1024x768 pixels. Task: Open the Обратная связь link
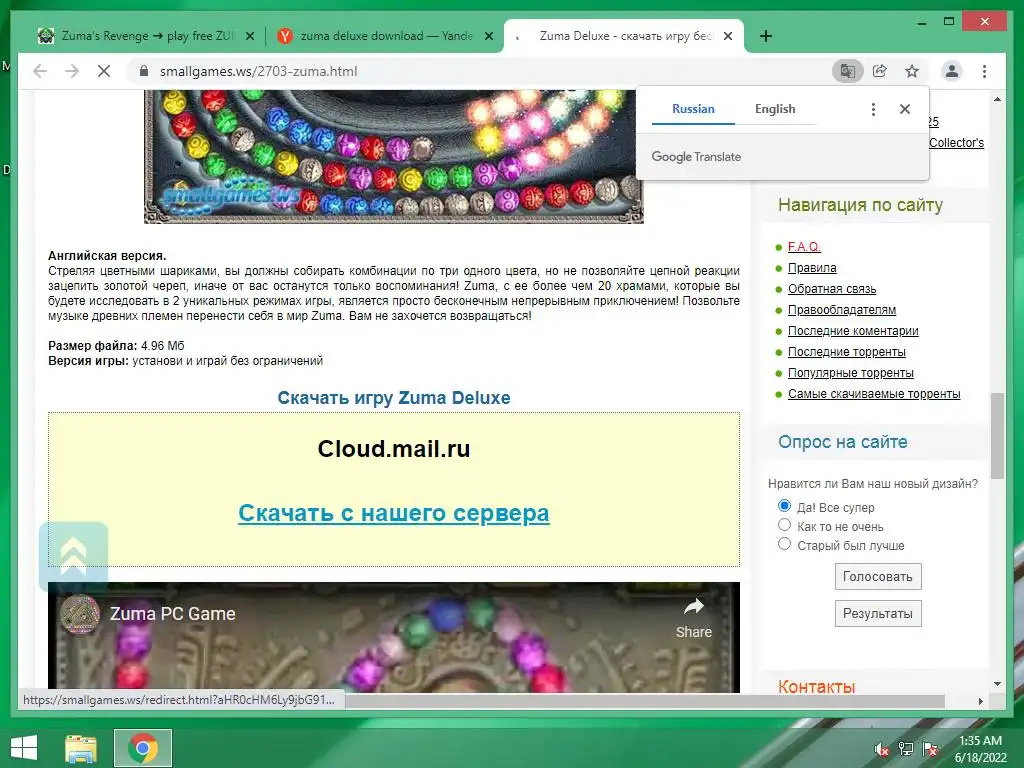coord(832,289)
